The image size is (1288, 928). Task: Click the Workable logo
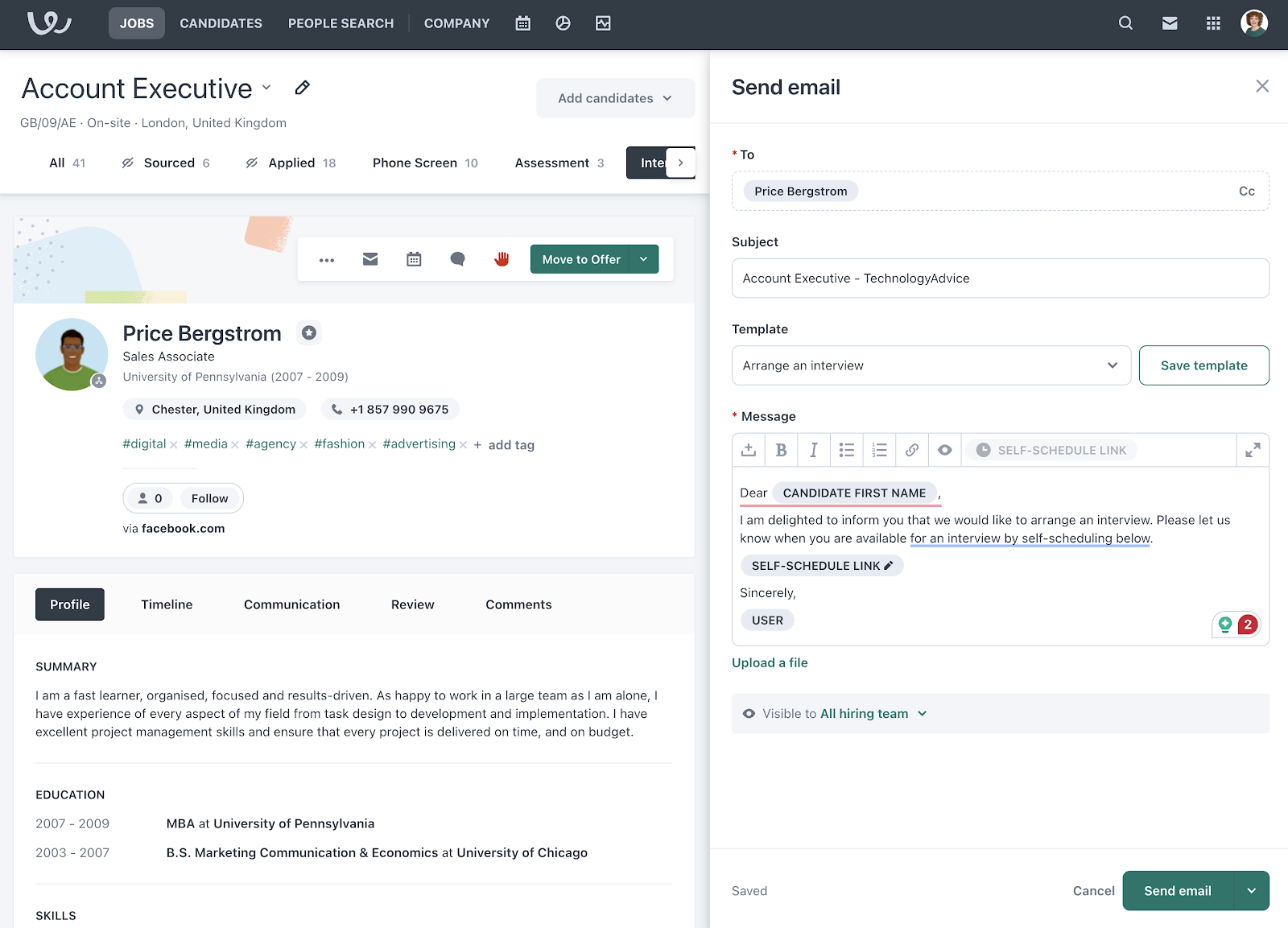point(49,23)
